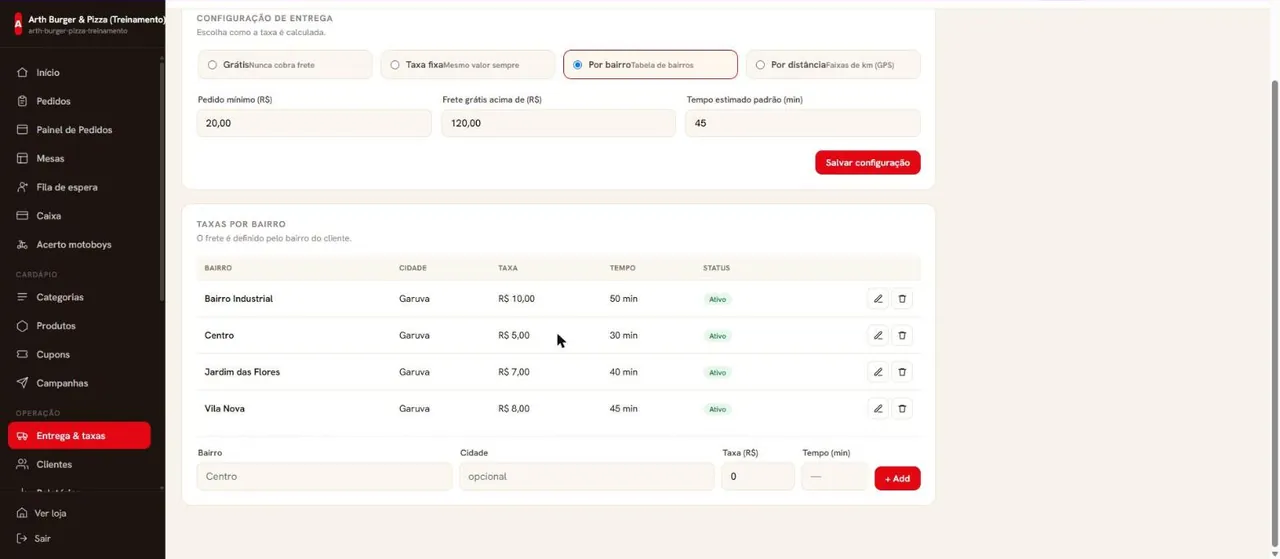Image resolution: width=1280 pixels, height=559 pixels.
Task: Edit the Vila Nova row
Action: point(878,408)
